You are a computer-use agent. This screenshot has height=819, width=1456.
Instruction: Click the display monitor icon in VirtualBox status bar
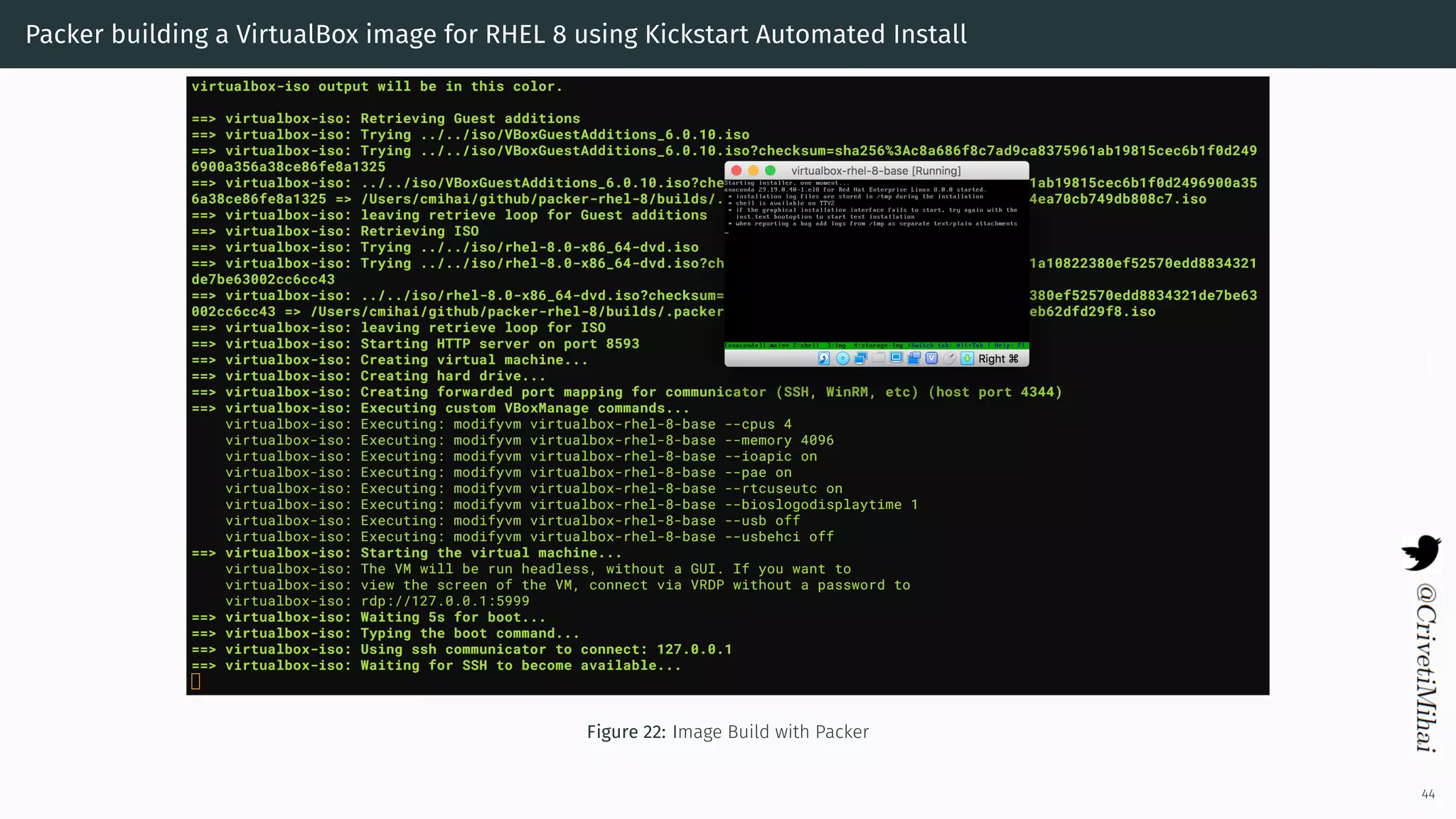point(896,358)
